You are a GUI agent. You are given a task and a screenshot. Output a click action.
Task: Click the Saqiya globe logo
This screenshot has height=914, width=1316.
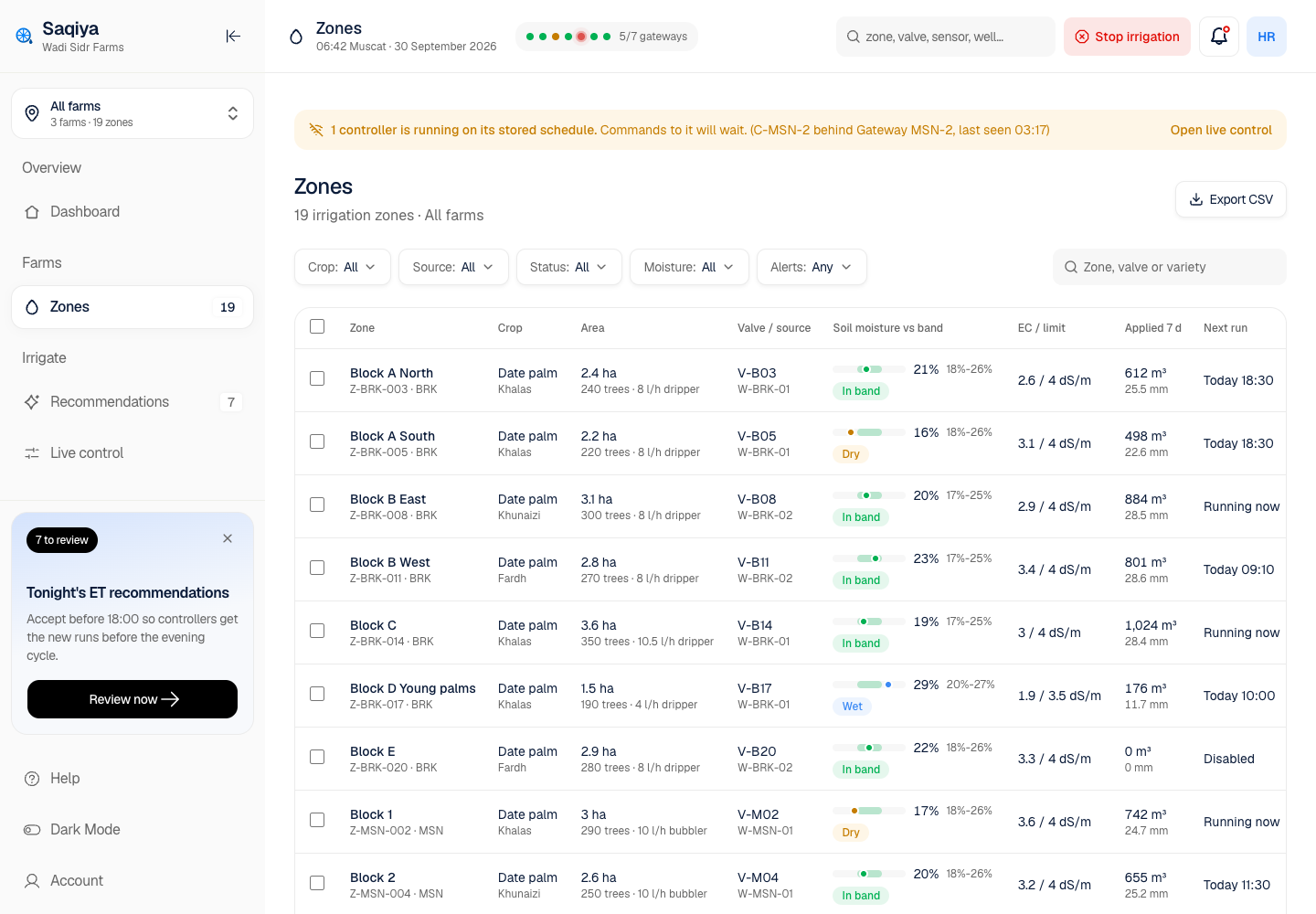[x=24, y=37]
